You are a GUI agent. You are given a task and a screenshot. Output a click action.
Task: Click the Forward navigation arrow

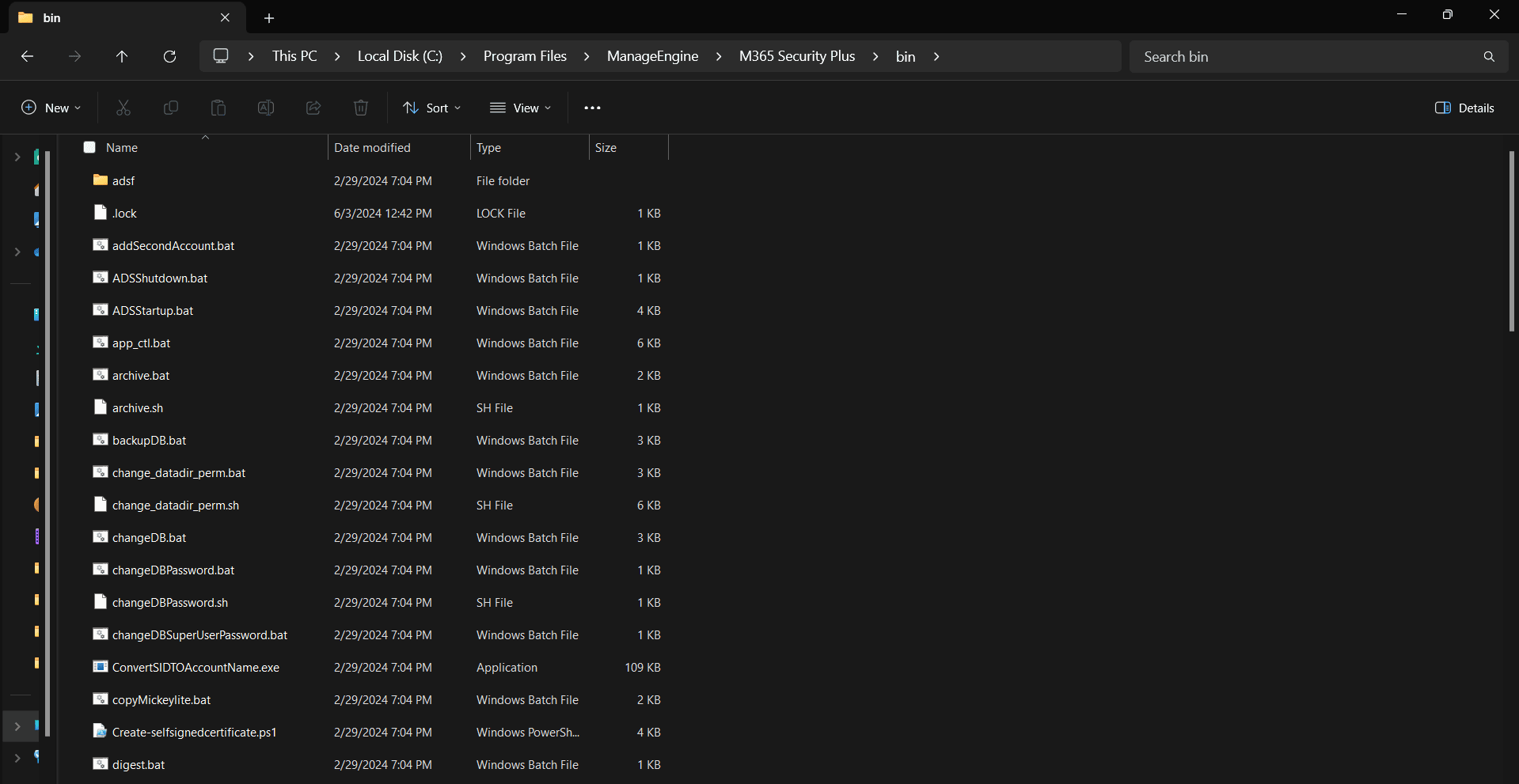pyautogui.click(x=74, y=56)
